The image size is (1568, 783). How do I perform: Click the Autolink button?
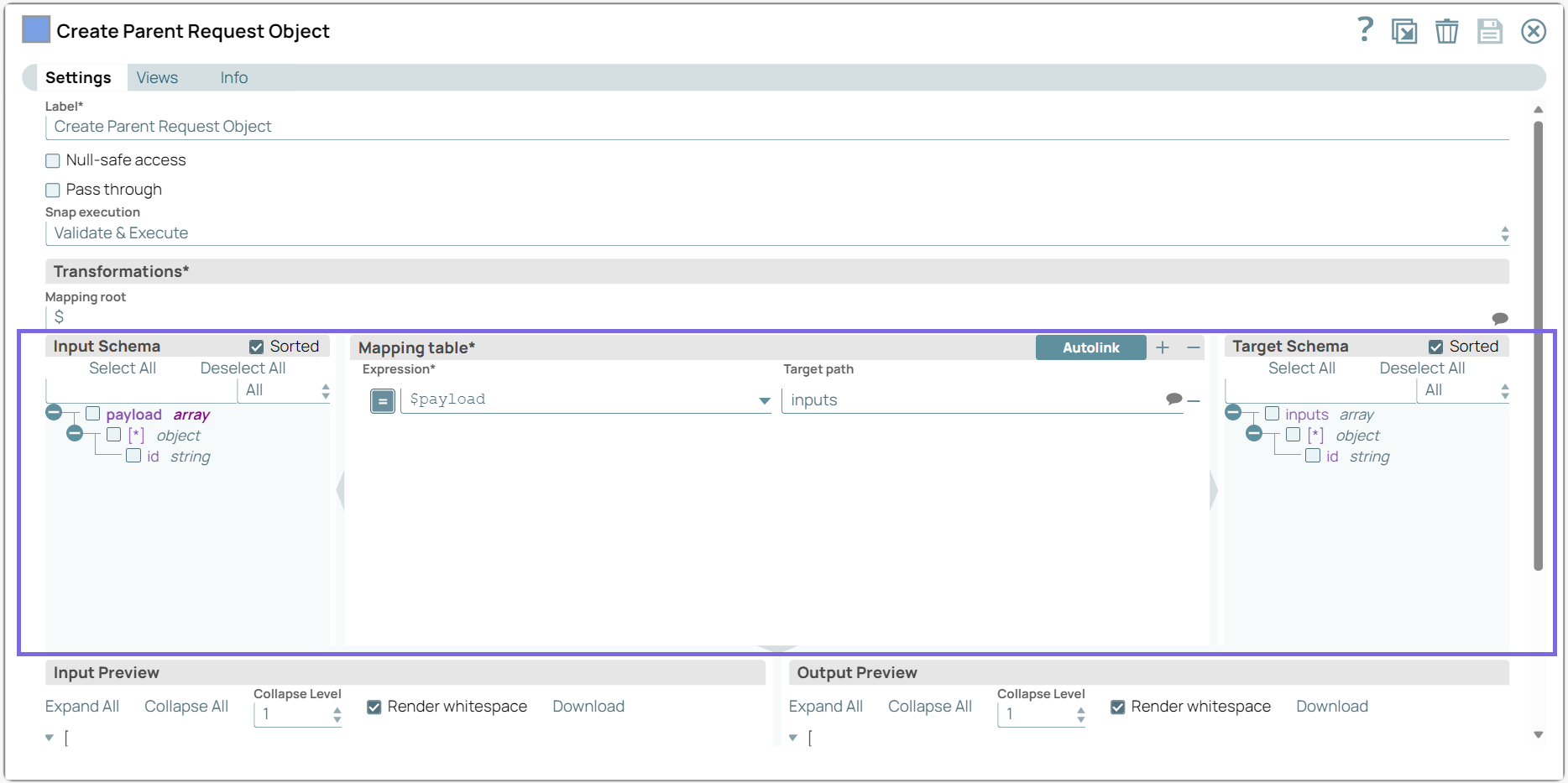[x=1091, y=347]
